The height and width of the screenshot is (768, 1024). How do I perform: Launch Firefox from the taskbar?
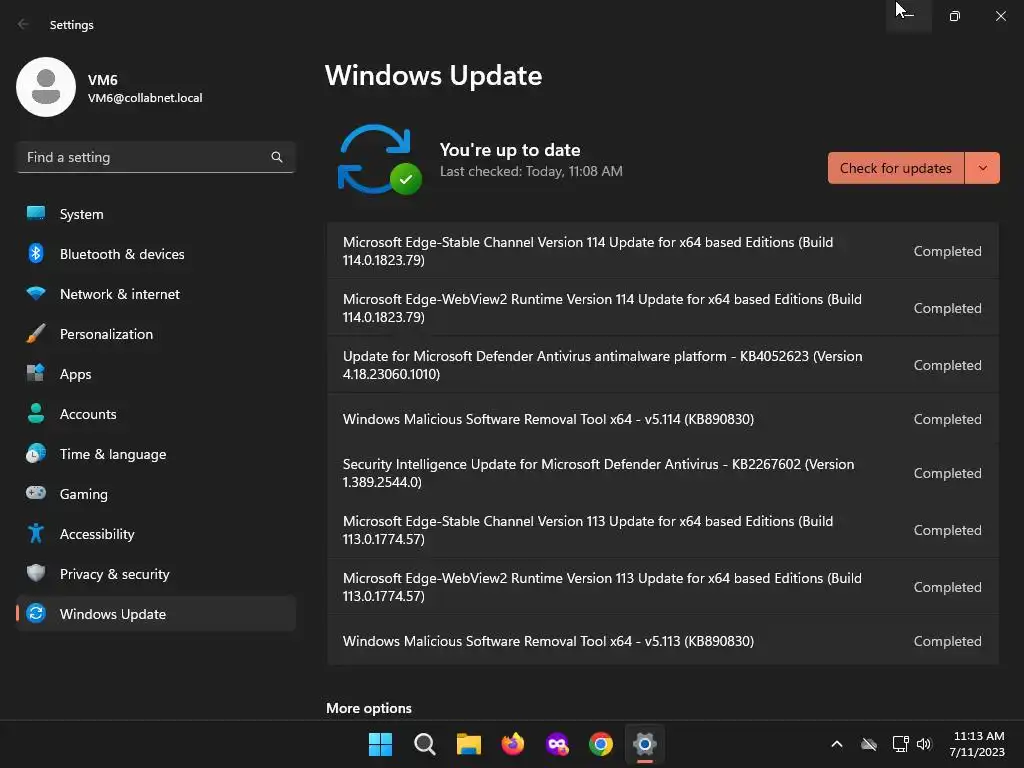pyautogui.click(x=513, y=744)
